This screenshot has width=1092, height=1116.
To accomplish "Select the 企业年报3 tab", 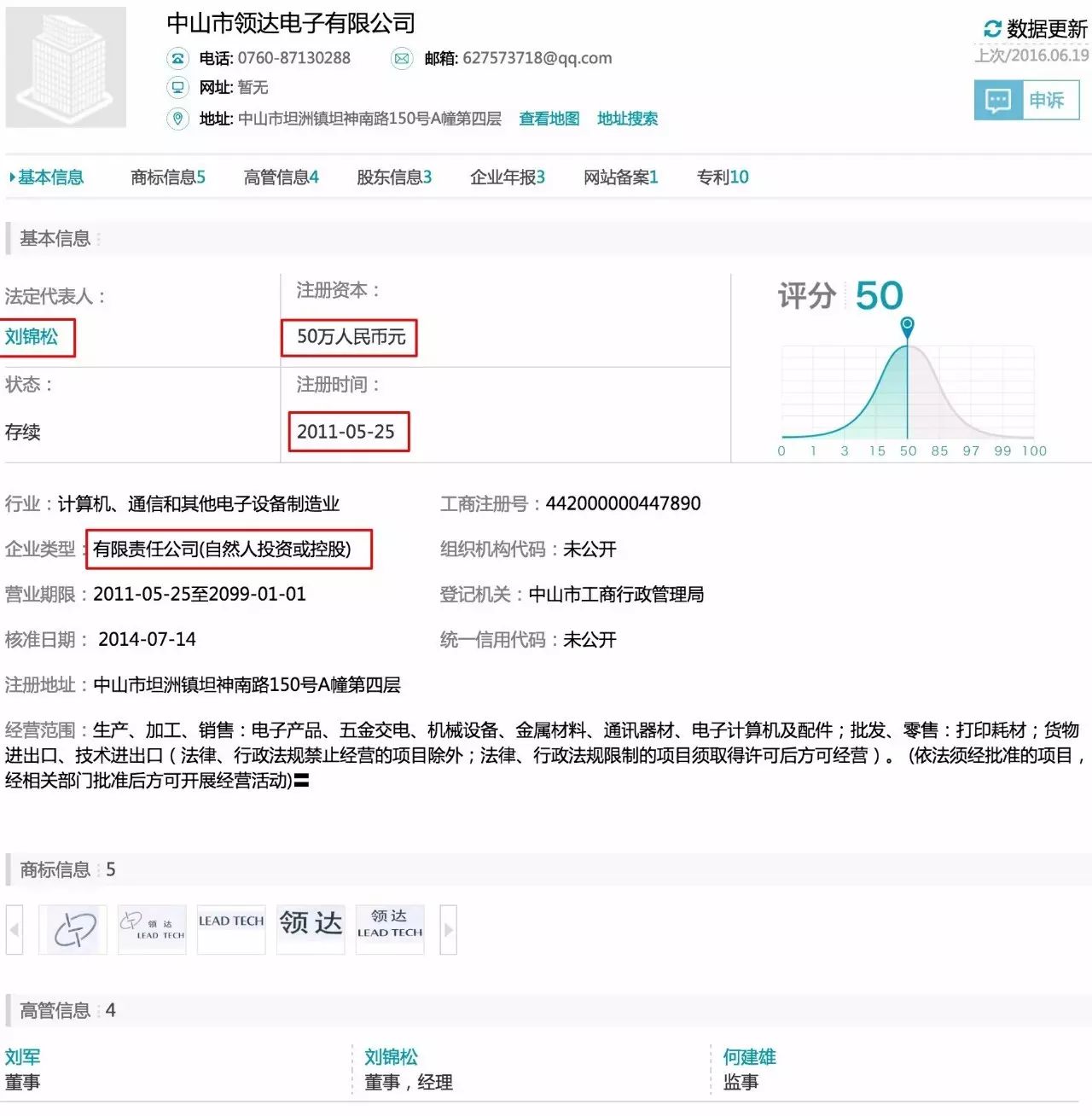I will click(507, 177).
